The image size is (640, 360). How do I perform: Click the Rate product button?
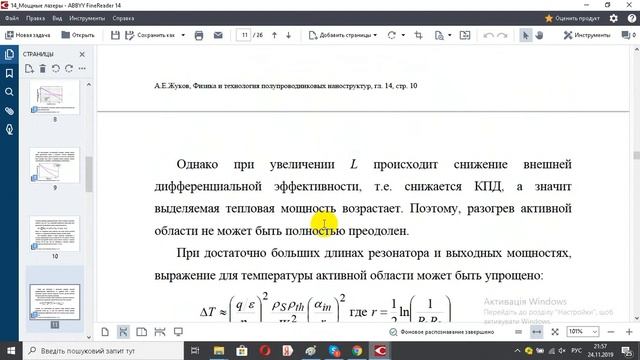click(x=572, y=18)
